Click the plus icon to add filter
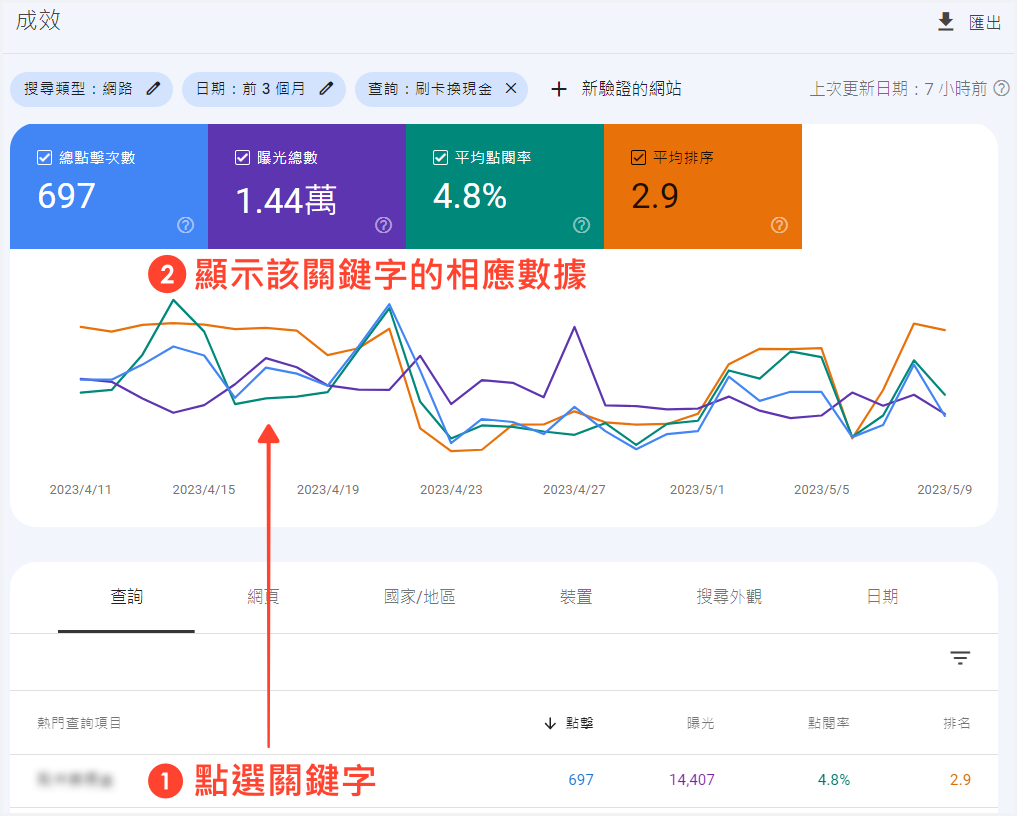Screen dimensions: 1017x816 click(x=559, y=89)
